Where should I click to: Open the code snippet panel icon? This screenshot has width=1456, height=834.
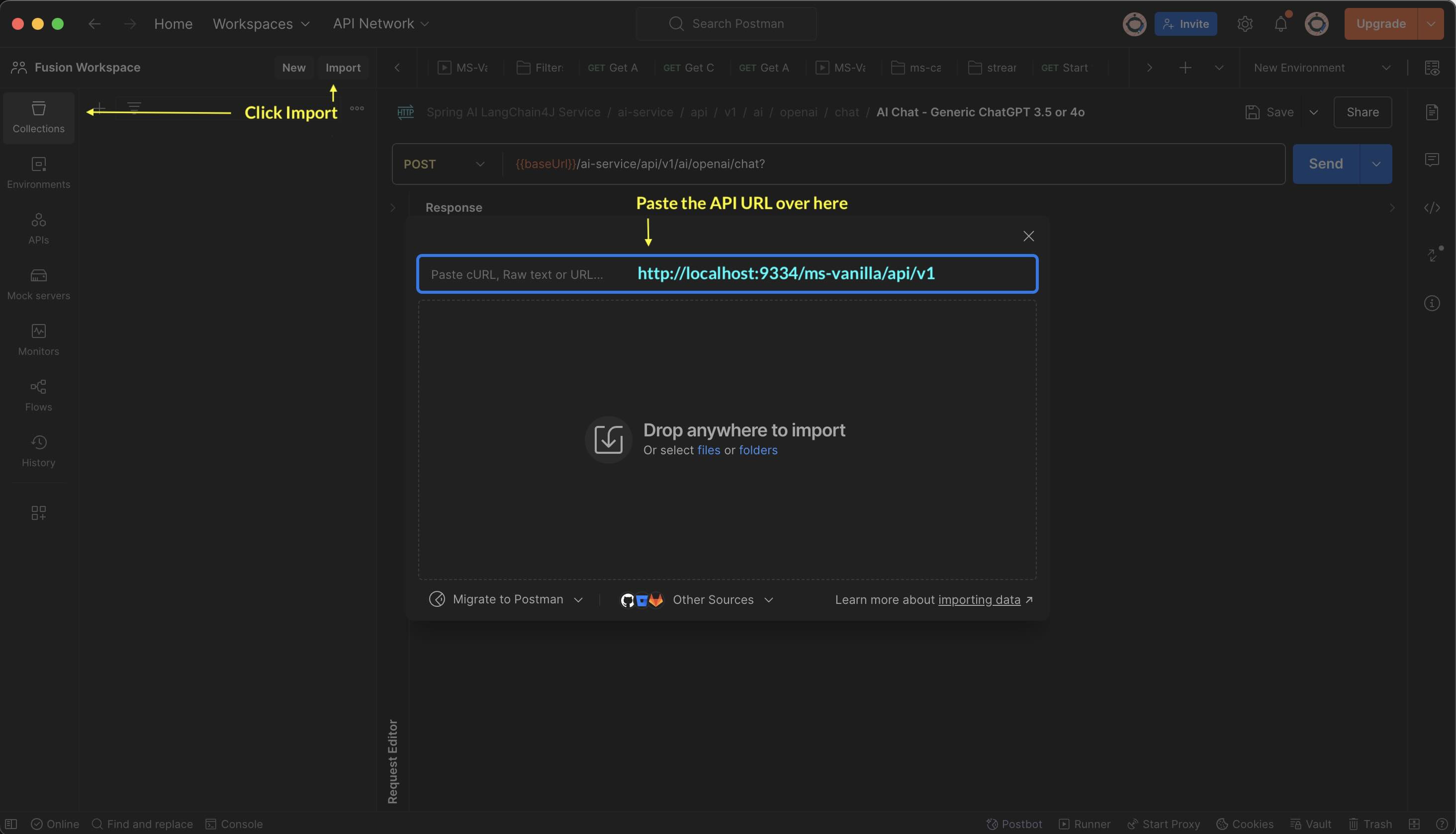tap(1431, 207)
